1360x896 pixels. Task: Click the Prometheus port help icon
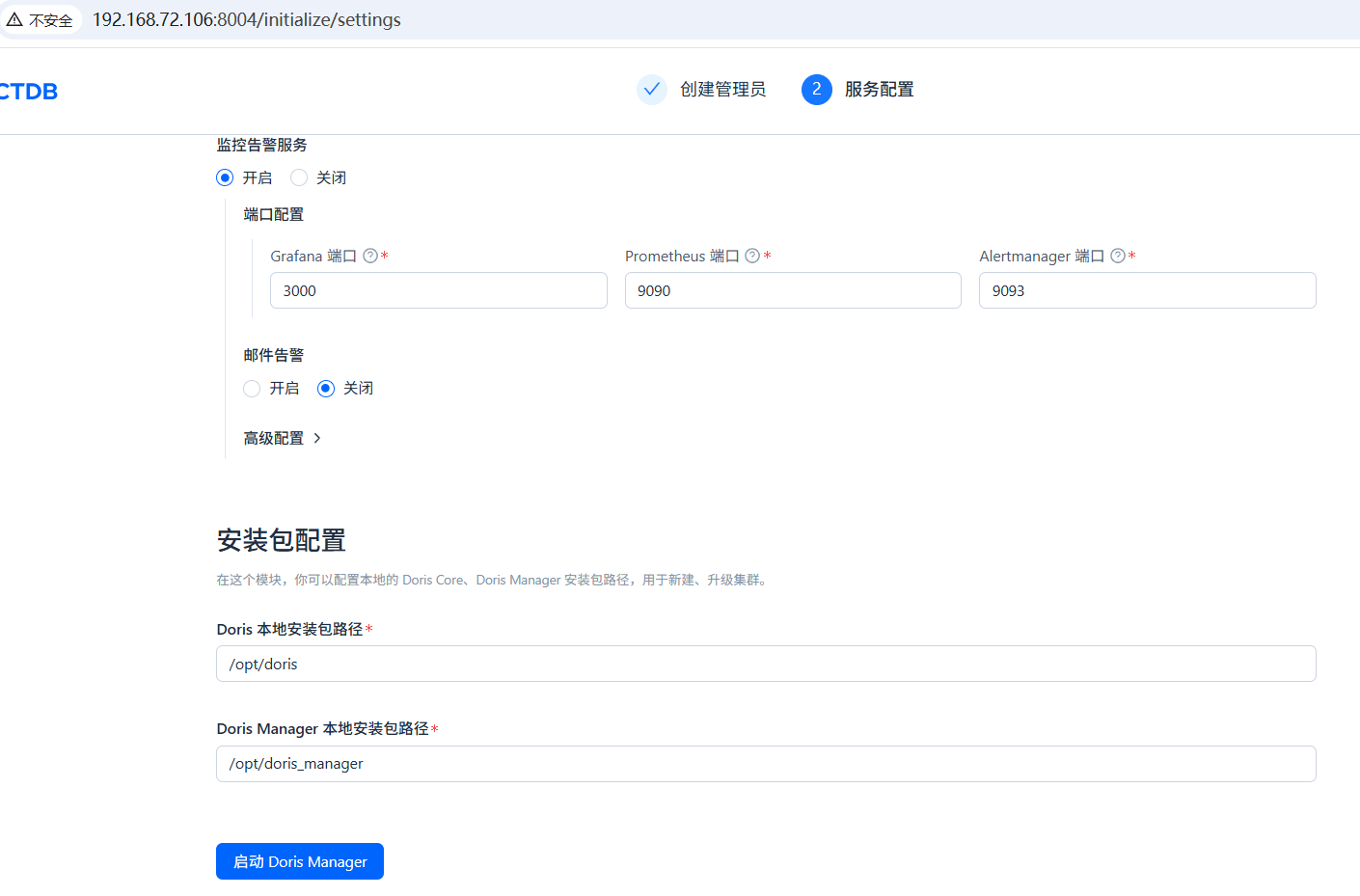(x=752, y=256)
